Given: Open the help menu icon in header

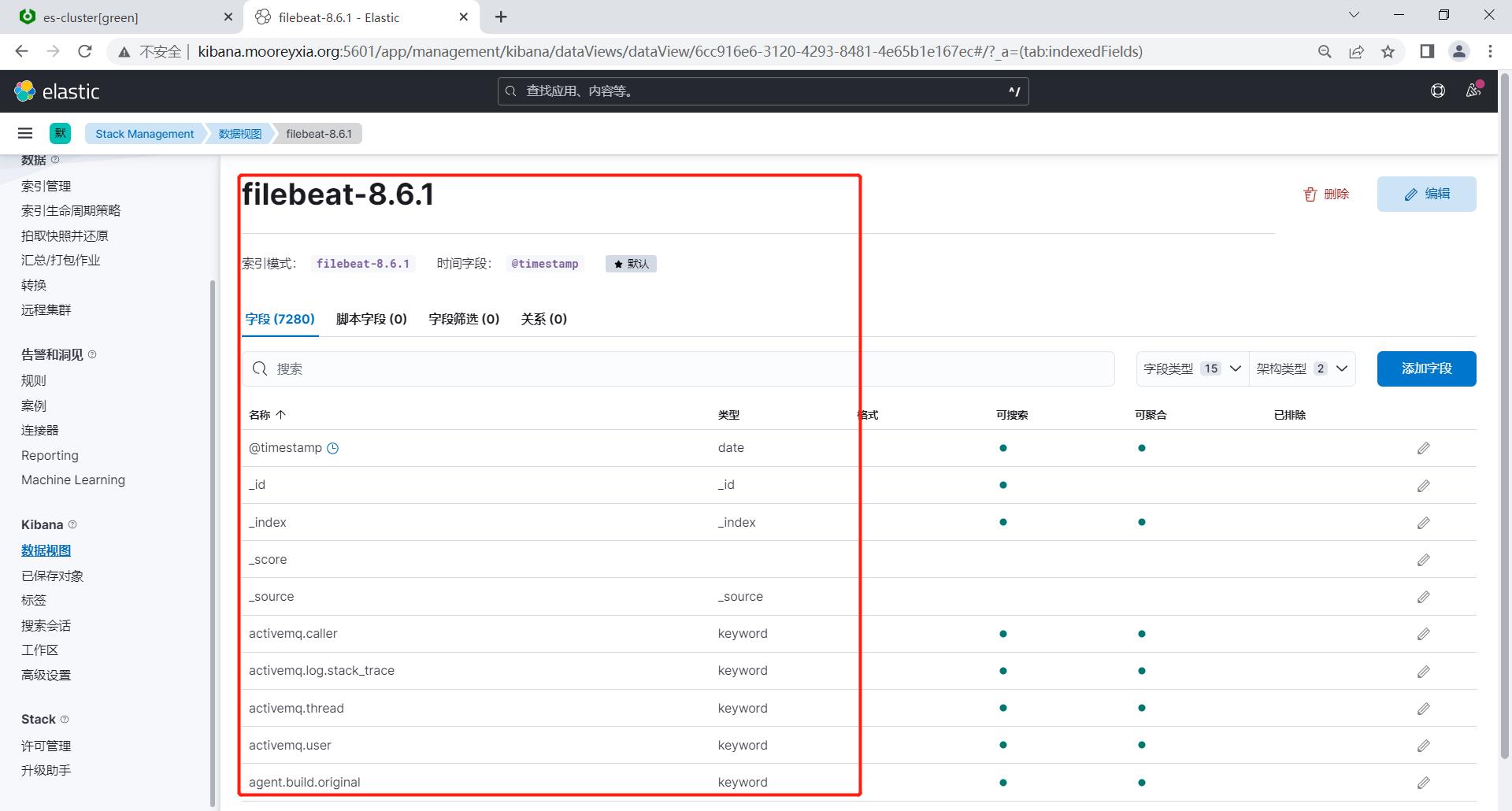Looking at the screenshot, I should point(1438,91).
